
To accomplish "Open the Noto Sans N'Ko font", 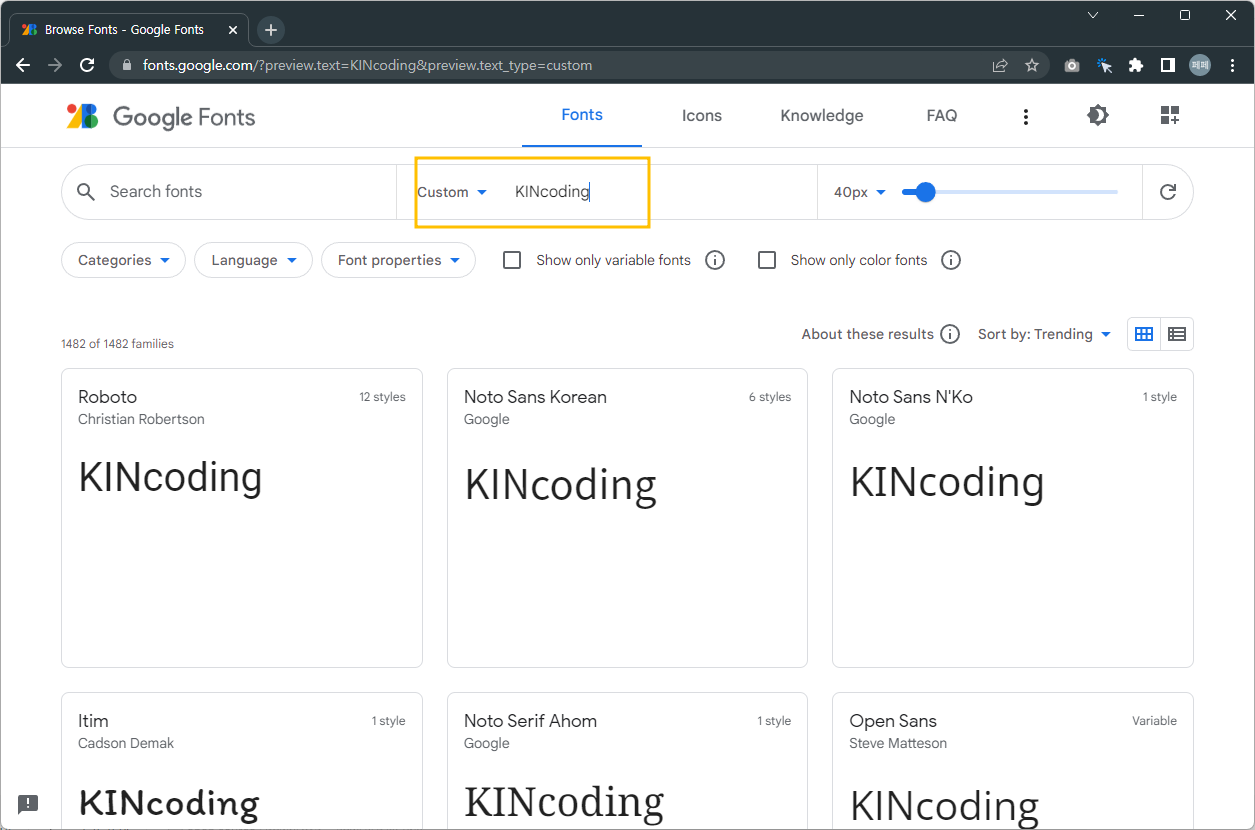I will pos(1013,518).
